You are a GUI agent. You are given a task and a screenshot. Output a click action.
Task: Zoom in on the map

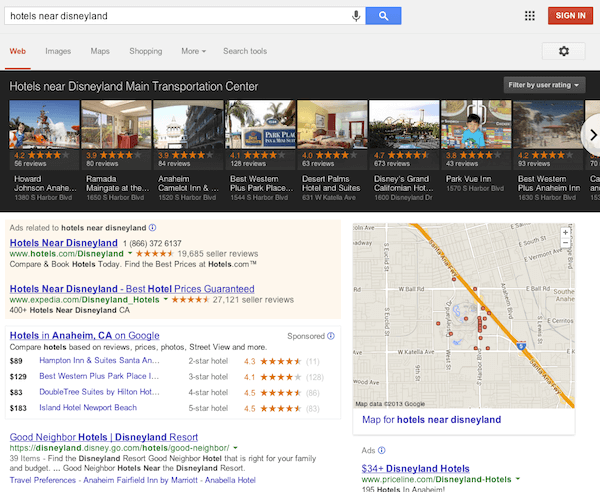click(566, 232)
